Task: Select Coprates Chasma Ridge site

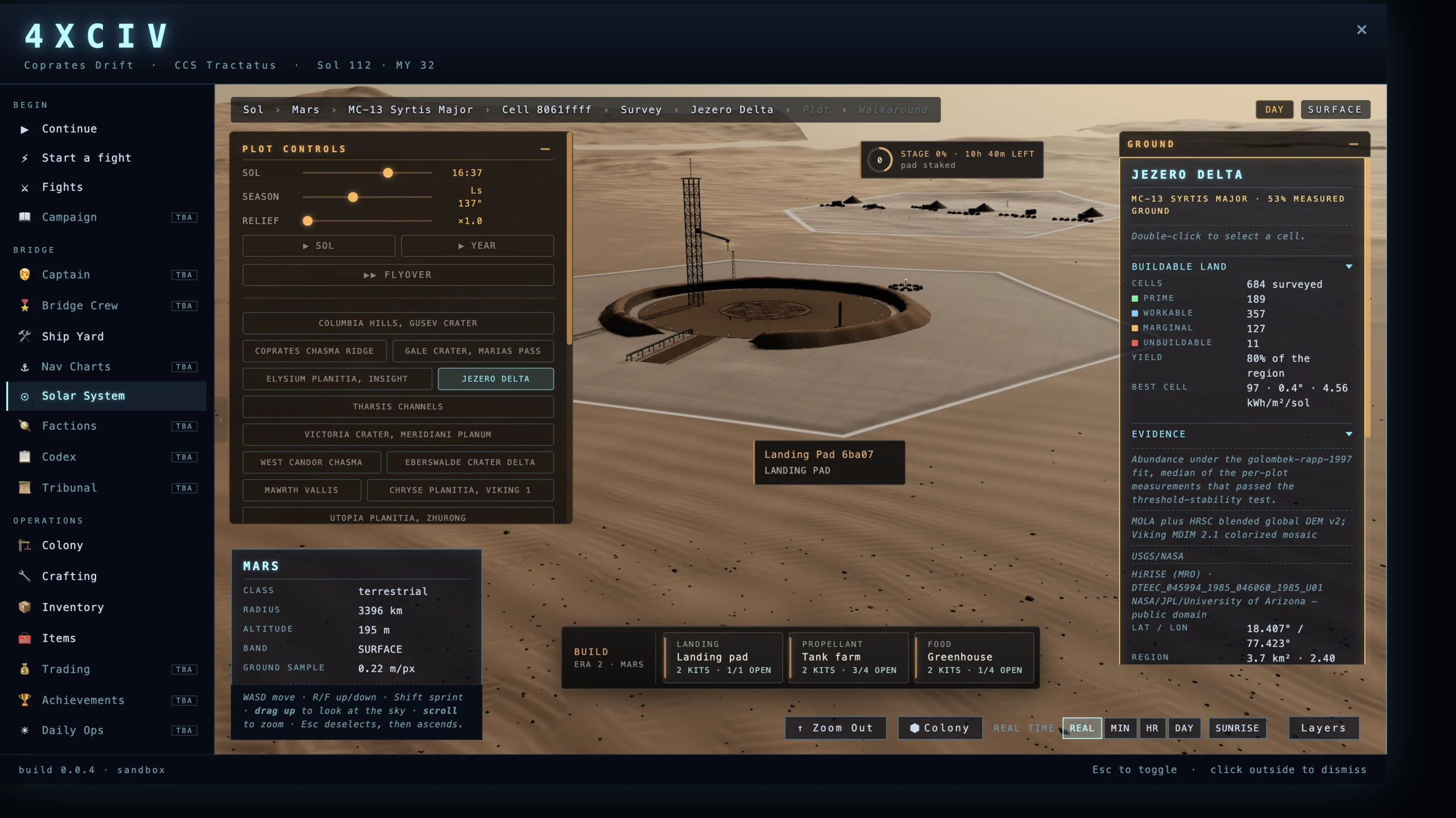Action: pyautogui.click(x=315, y=351)
